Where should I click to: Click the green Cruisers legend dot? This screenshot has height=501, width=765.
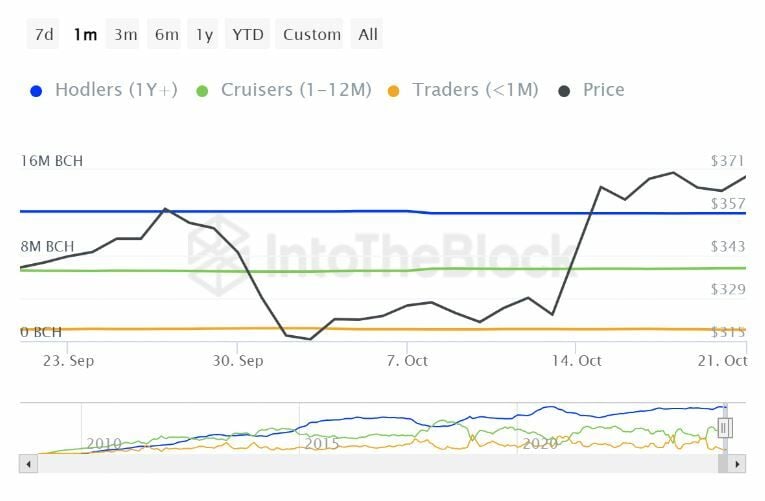click(202, 91)
